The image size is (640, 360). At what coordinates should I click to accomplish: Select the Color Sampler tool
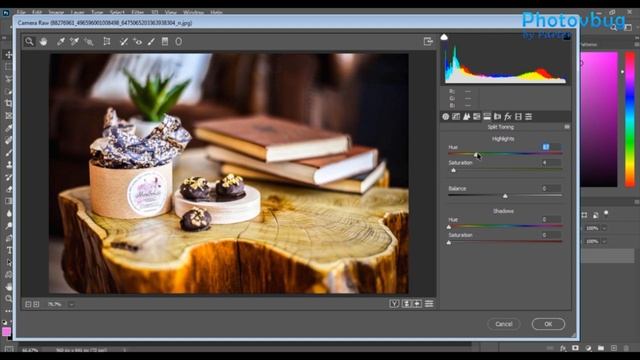pyautogui.click(x=74, y=41)
